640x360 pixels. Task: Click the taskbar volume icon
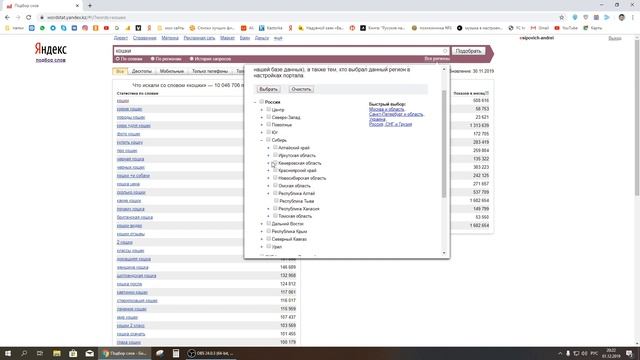(x=584, y=353)
